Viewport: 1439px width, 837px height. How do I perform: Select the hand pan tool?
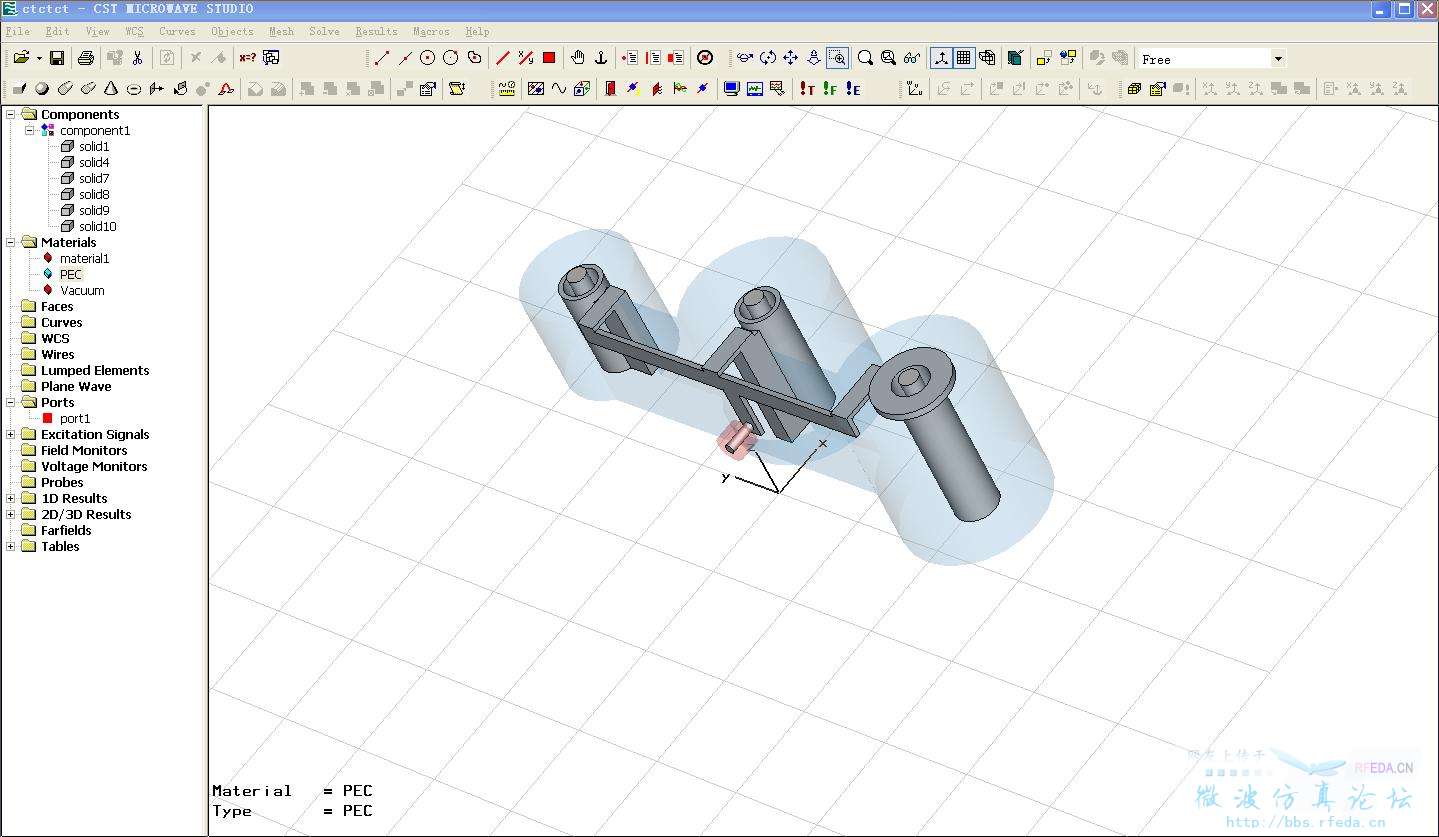[x=578, y=58]
